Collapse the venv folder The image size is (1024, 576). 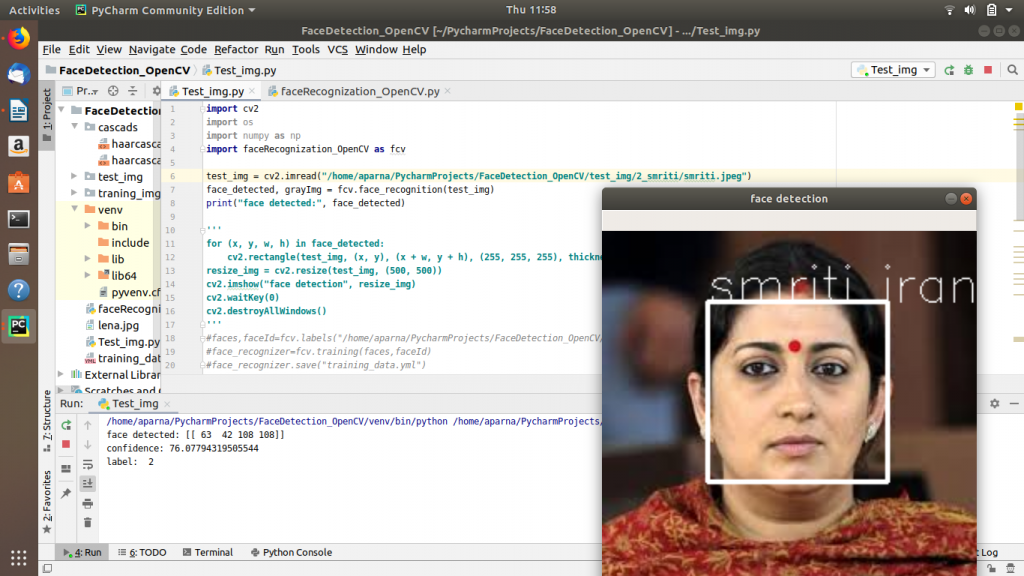pyautogui.click(x=75, y=209)
